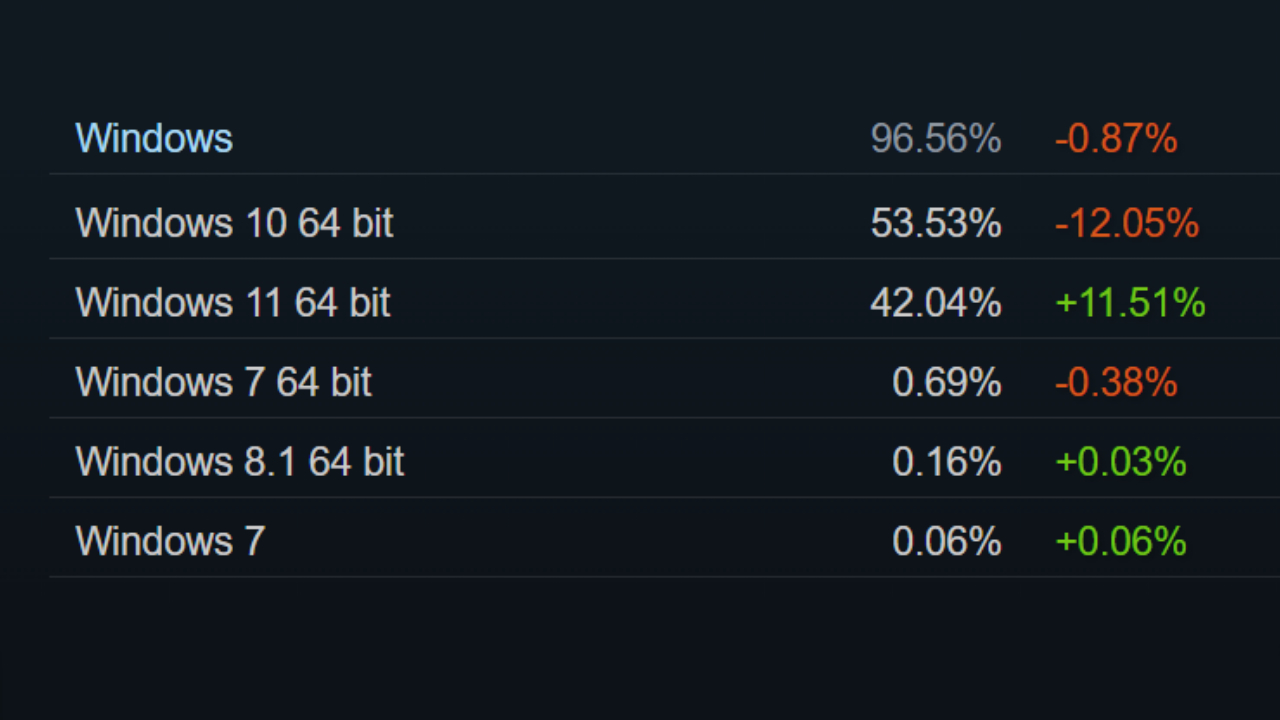
Task: Click the 96.56% Windows total share
Action: click(x=935, y=138)
